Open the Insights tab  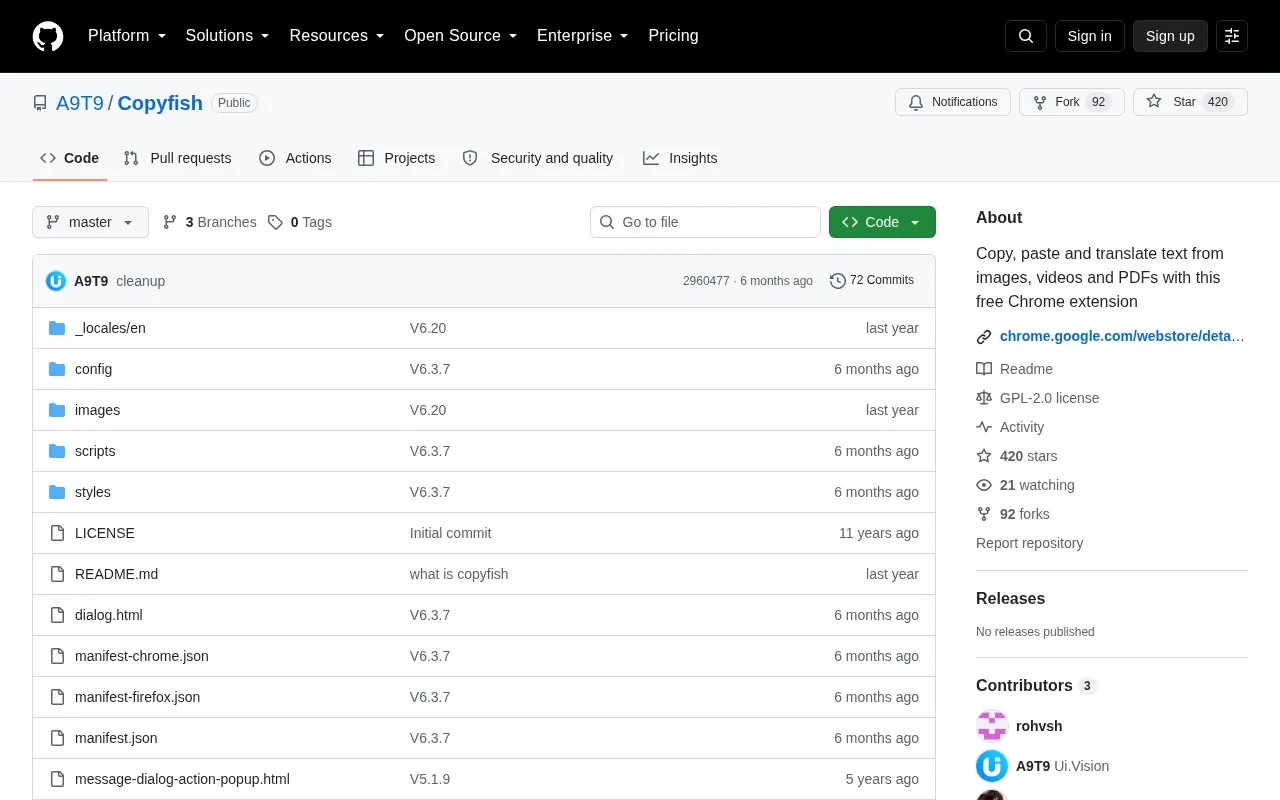point(680,158)
